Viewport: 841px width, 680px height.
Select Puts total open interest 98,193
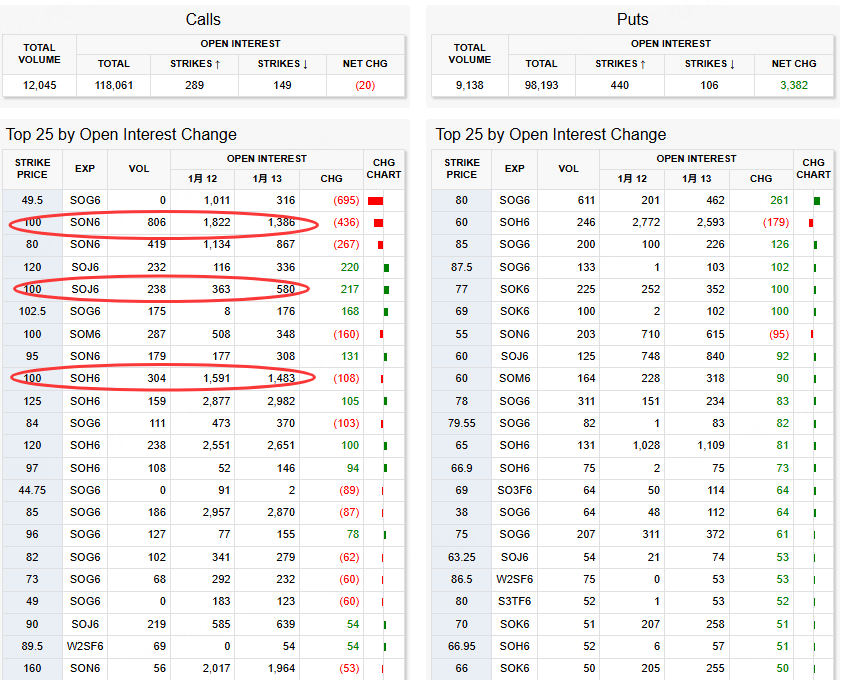tap(541, 85)
